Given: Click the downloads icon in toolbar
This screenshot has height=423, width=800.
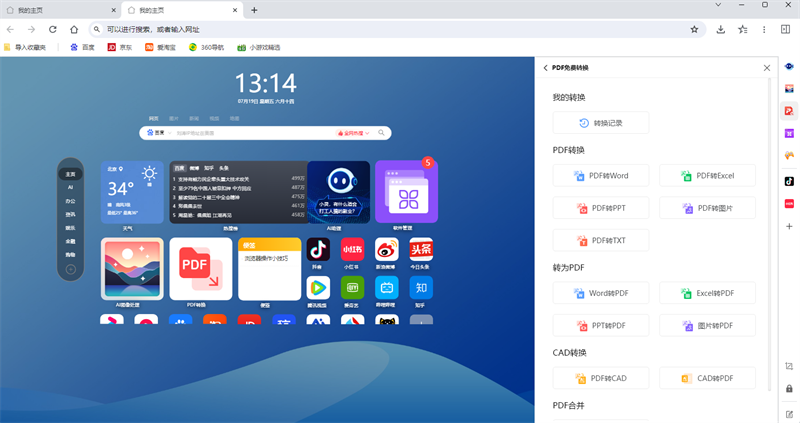Looking at the screenshot, I should [721, 29].
